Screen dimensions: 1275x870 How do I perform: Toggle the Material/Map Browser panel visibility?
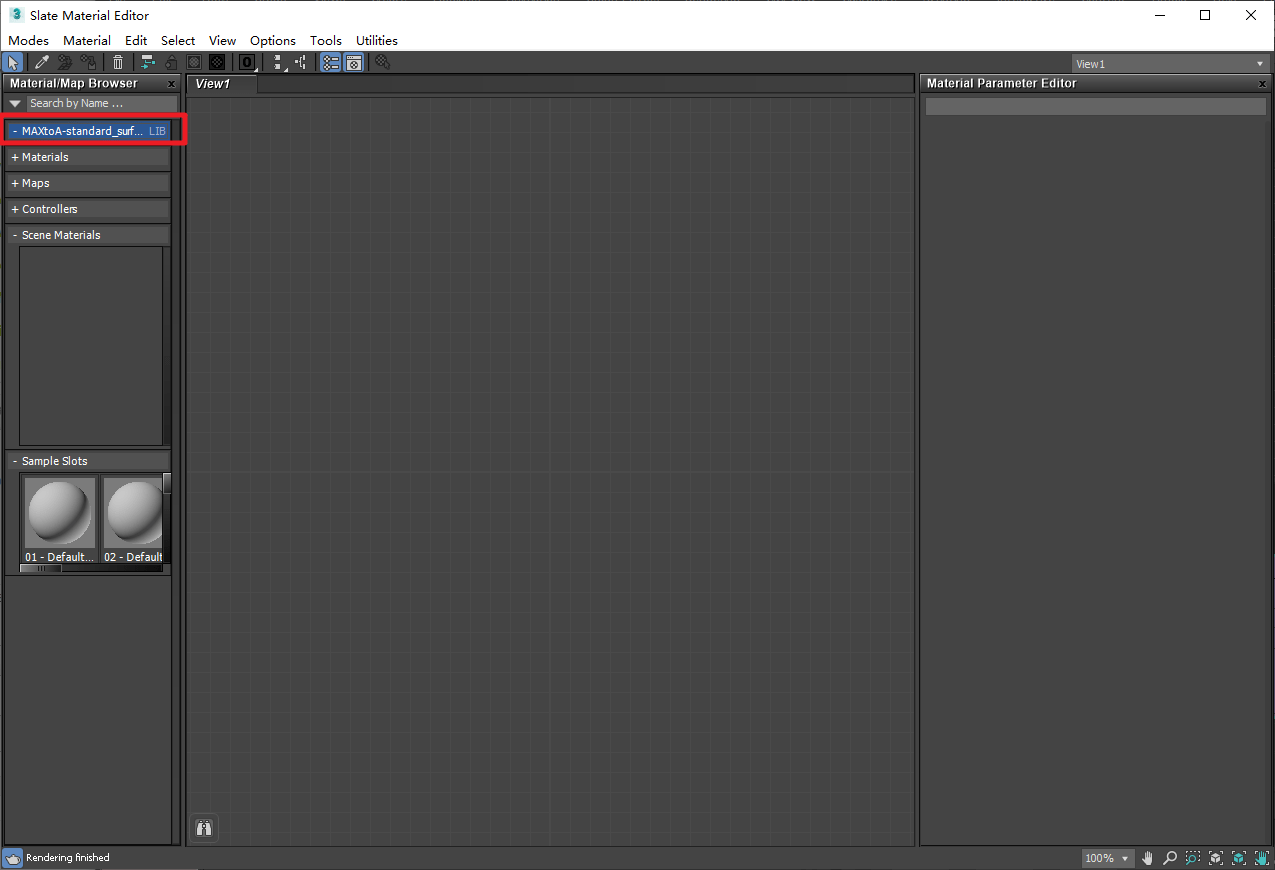pyautogui.click(x=330, y=62)
